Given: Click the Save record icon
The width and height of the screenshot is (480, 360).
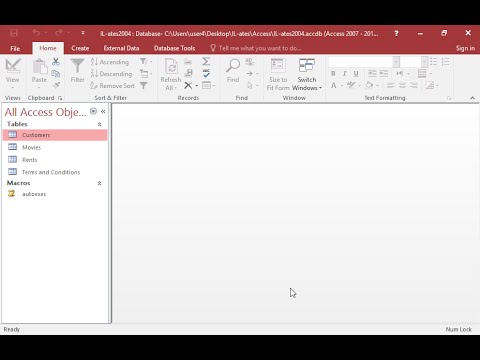Looking at the screenshot, I should click(188, 73).
